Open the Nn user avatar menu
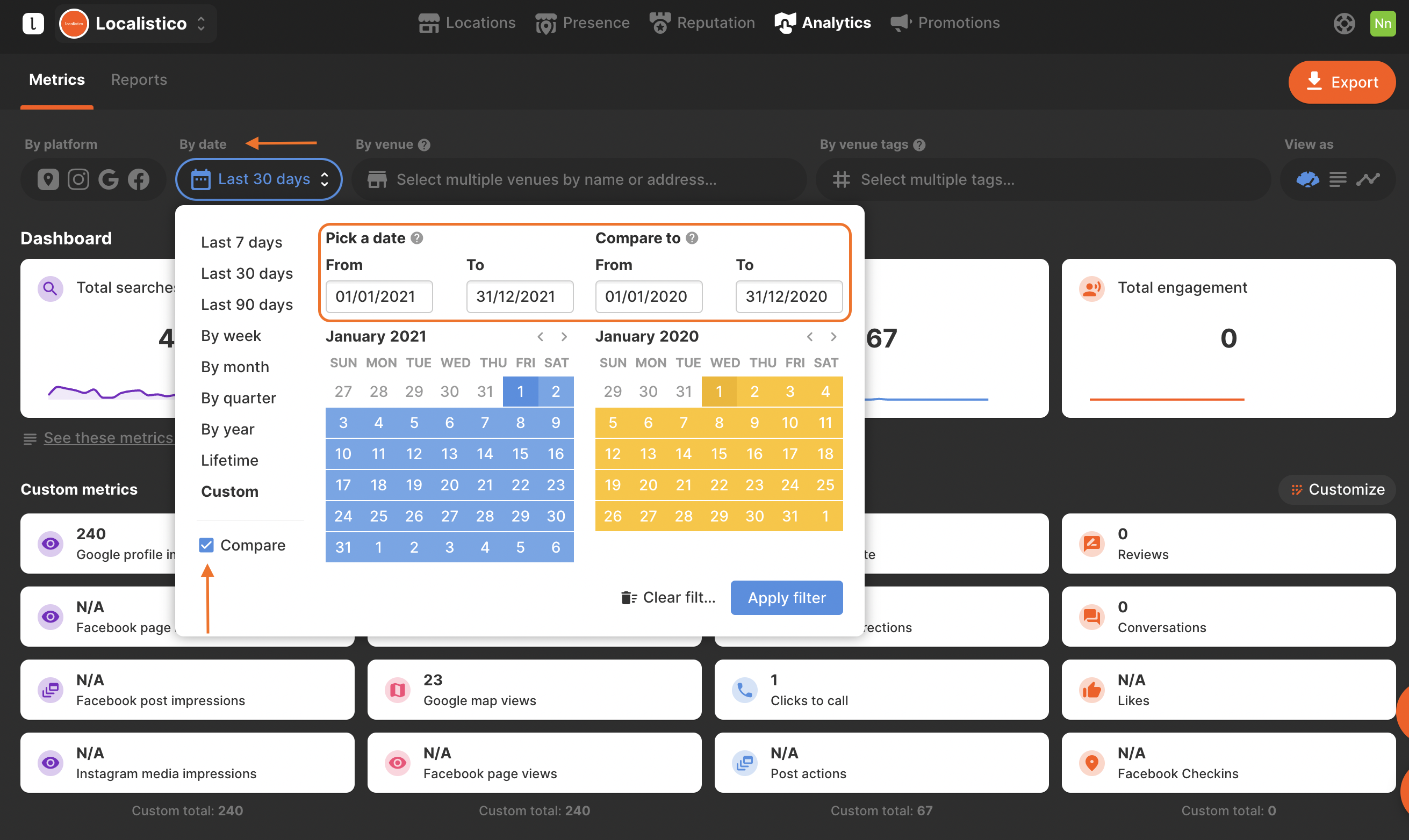 pos(1382,23)
